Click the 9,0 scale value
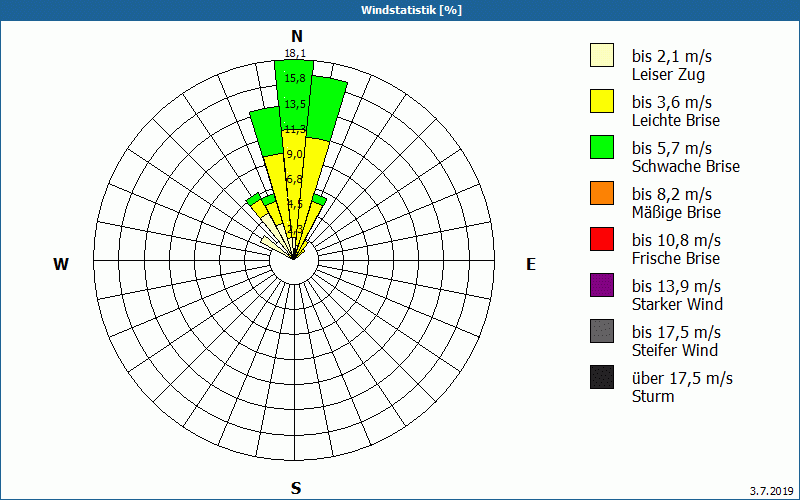800x500 pixels. (295, 154)
